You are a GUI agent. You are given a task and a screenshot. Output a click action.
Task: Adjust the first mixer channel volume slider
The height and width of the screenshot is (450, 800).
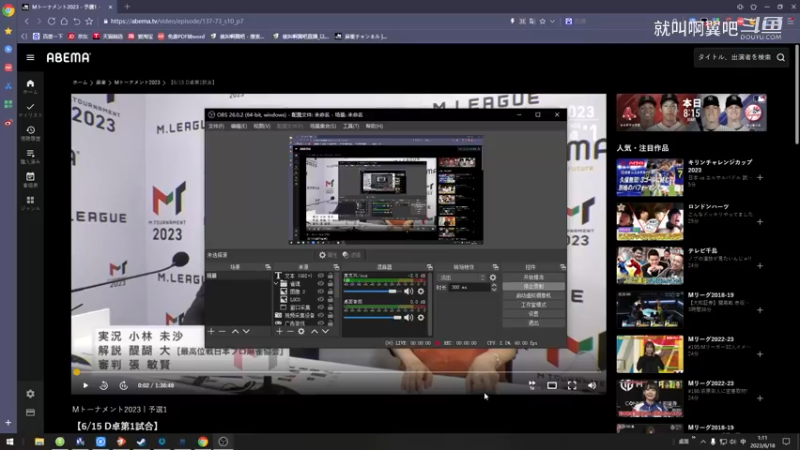[373, 291]
